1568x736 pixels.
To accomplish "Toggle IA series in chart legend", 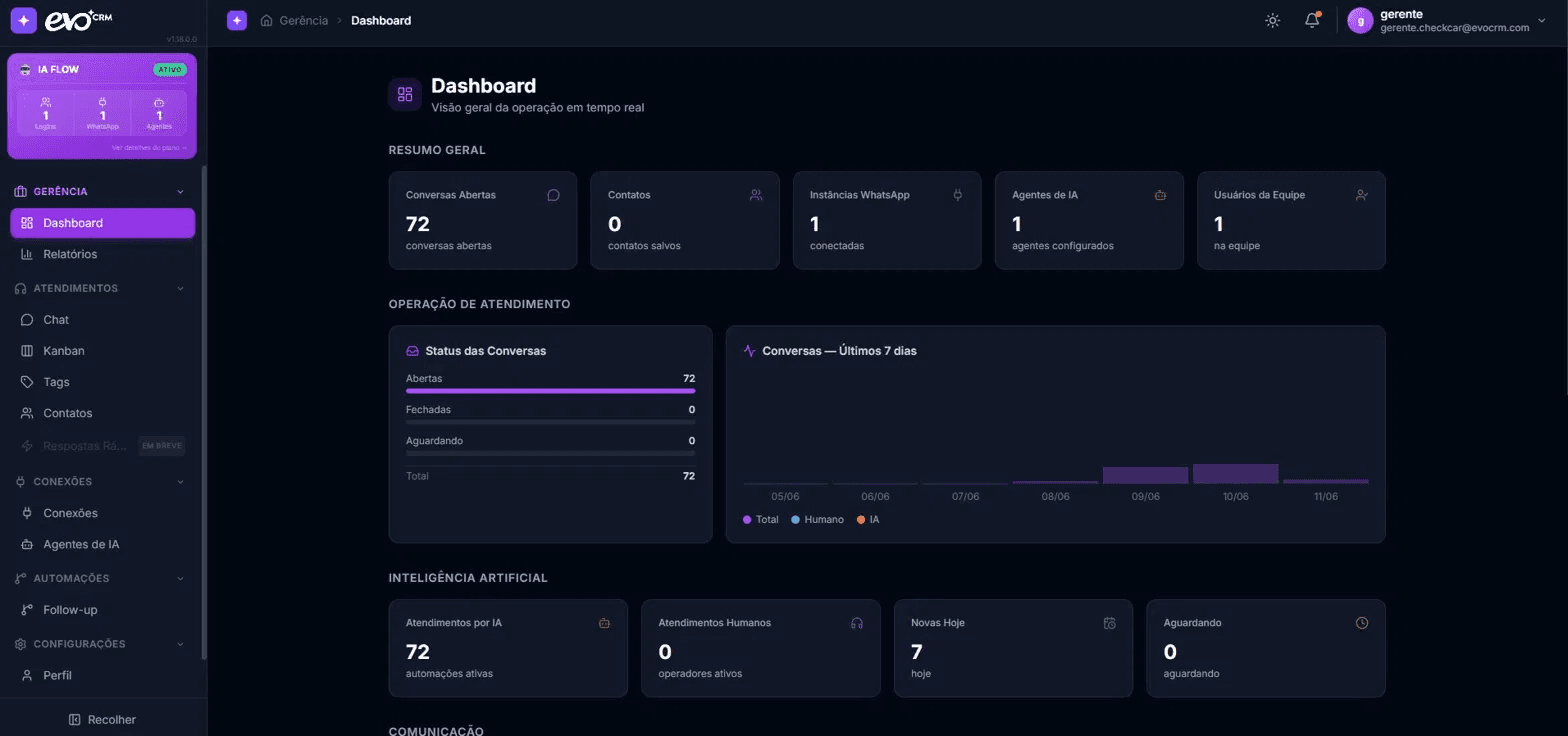I will pos(868,520).
